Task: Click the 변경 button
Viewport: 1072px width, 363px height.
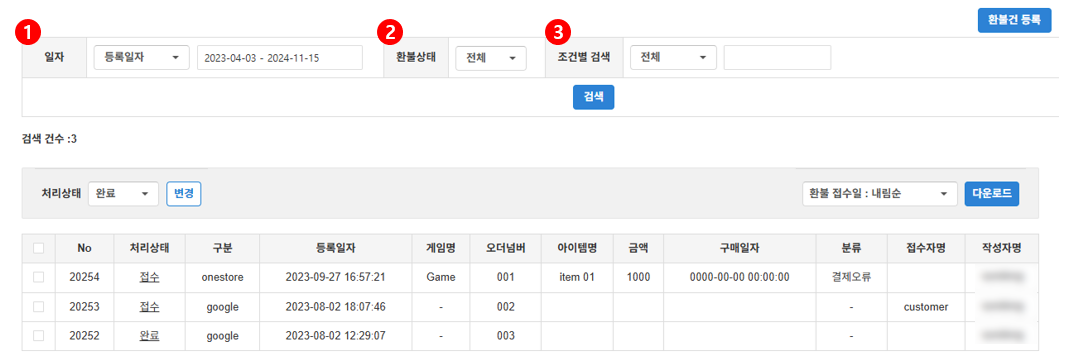Action: point(184,193)
